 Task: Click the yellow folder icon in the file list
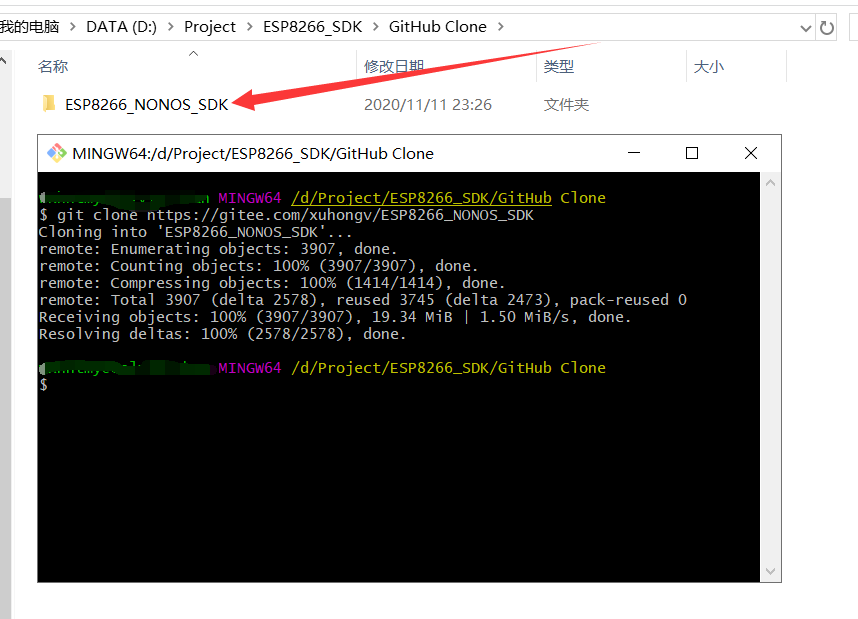(48, 103)
